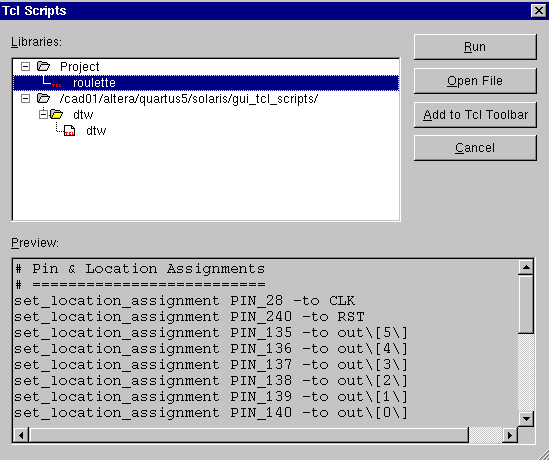
Task: Click preview scroll down arrow
Action: tap(526, 418)
